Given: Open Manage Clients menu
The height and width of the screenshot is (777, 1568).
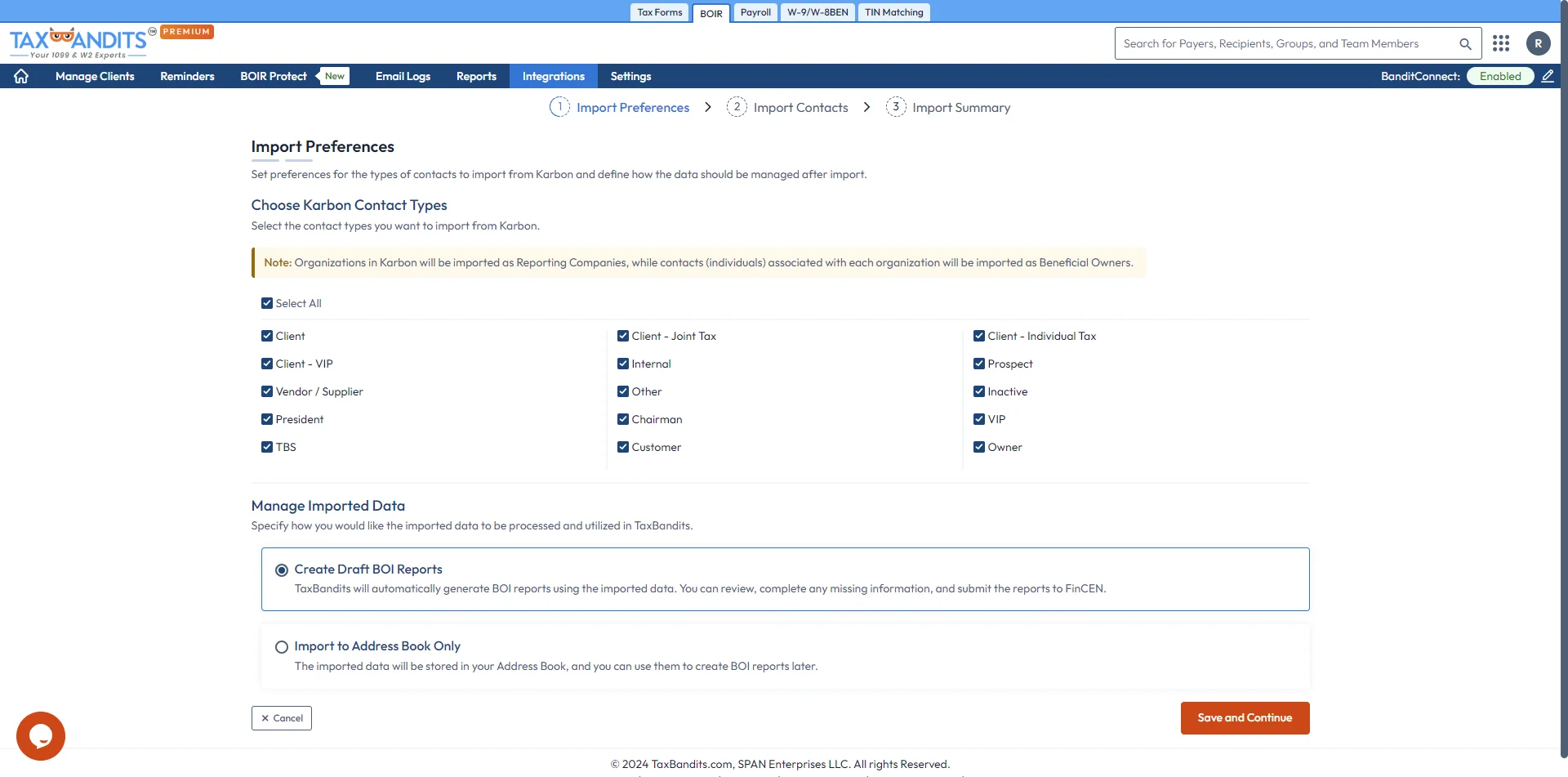Looking at the screenshot, I should (x=95, y=76).
